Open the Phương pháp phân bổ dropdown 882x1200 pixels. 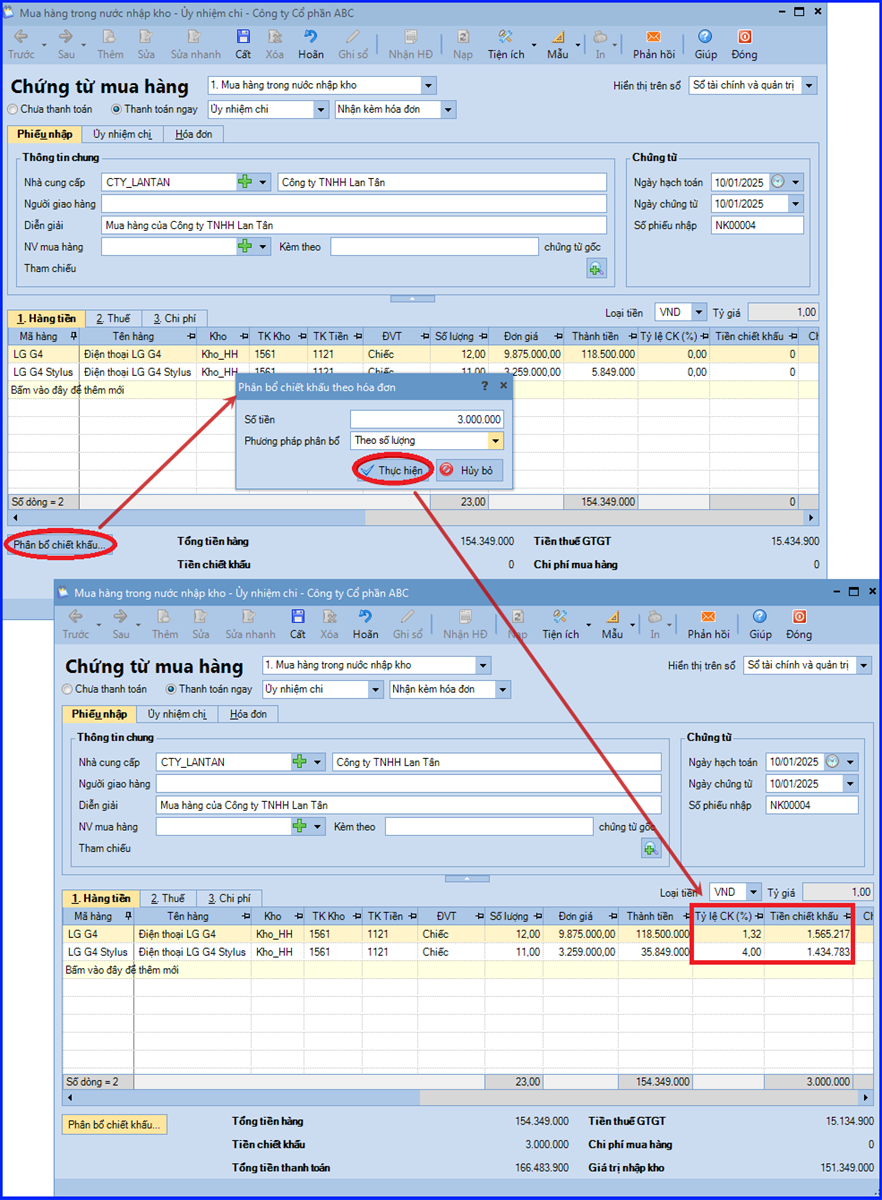click(495, 440)
